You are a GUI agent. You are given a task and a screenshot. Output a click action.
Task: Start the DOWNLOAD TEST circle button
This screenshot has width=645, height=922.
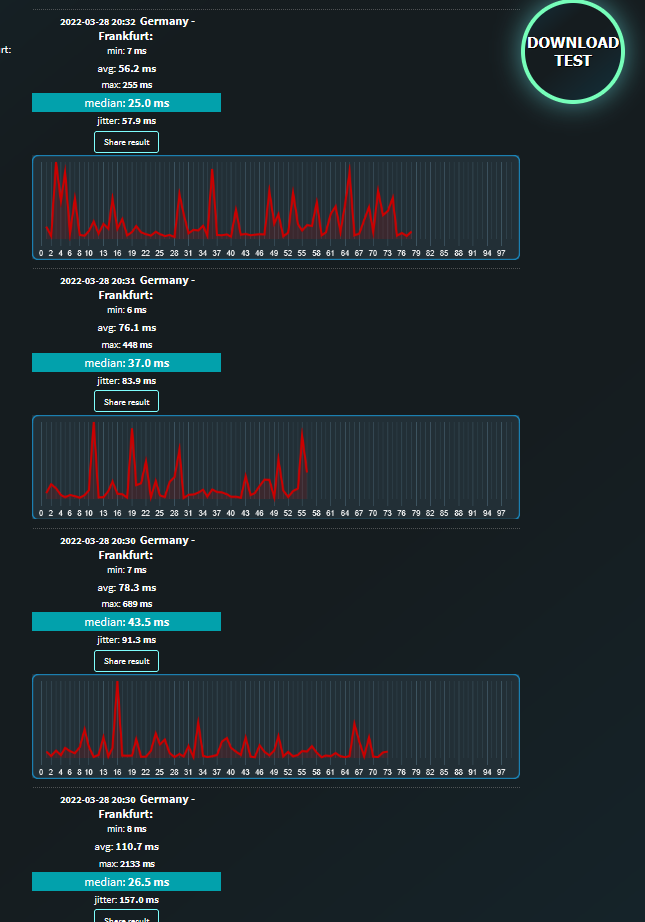coord(573,52)
